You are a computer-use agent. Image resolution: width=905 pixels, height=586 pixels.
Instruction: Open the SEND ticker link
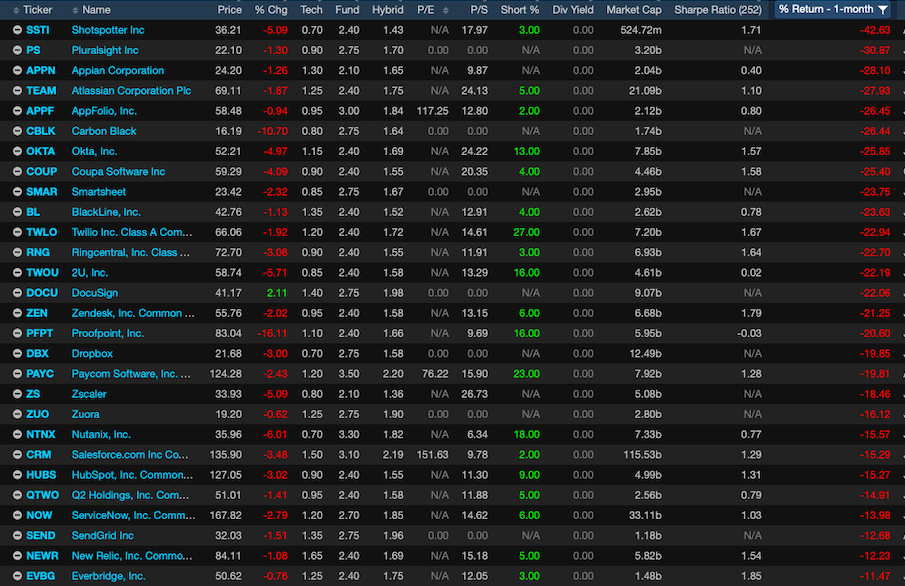pyautogui.click(x=40, y=535)
